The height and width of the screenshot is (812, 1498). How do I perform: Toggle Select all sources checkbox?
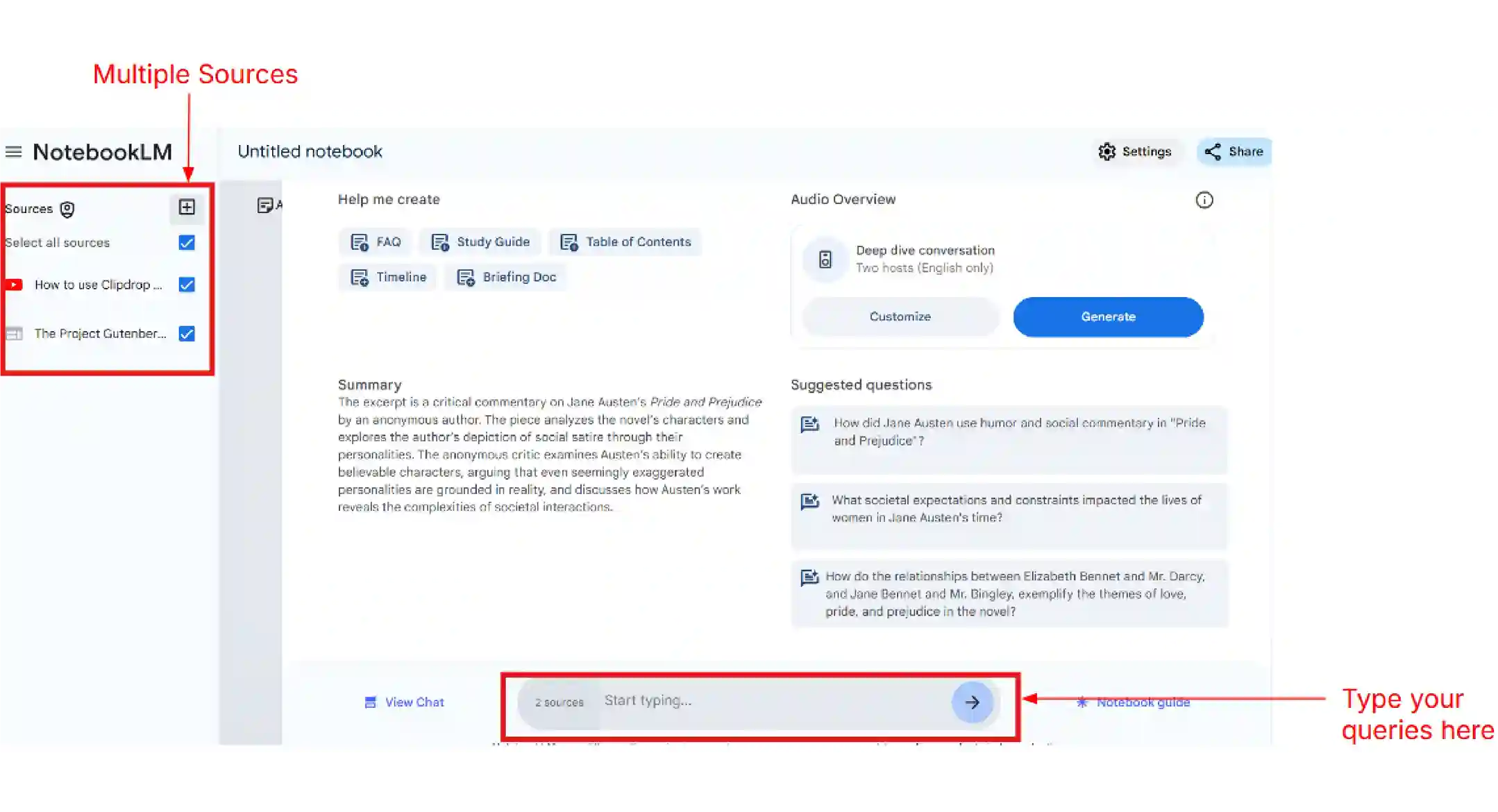coord(187,243)
